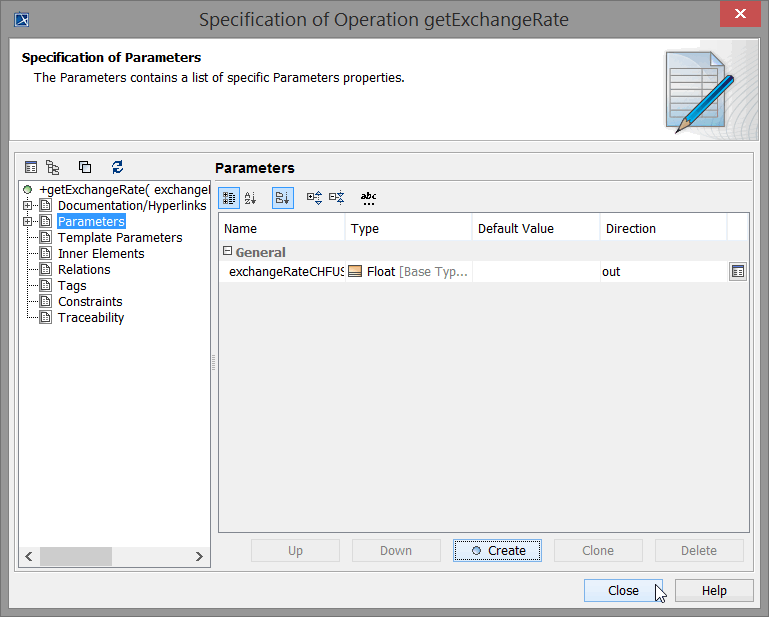This screenshot has width=769, height=617.
Task: Expand the Parameters tree node
Action: [27, 222]
